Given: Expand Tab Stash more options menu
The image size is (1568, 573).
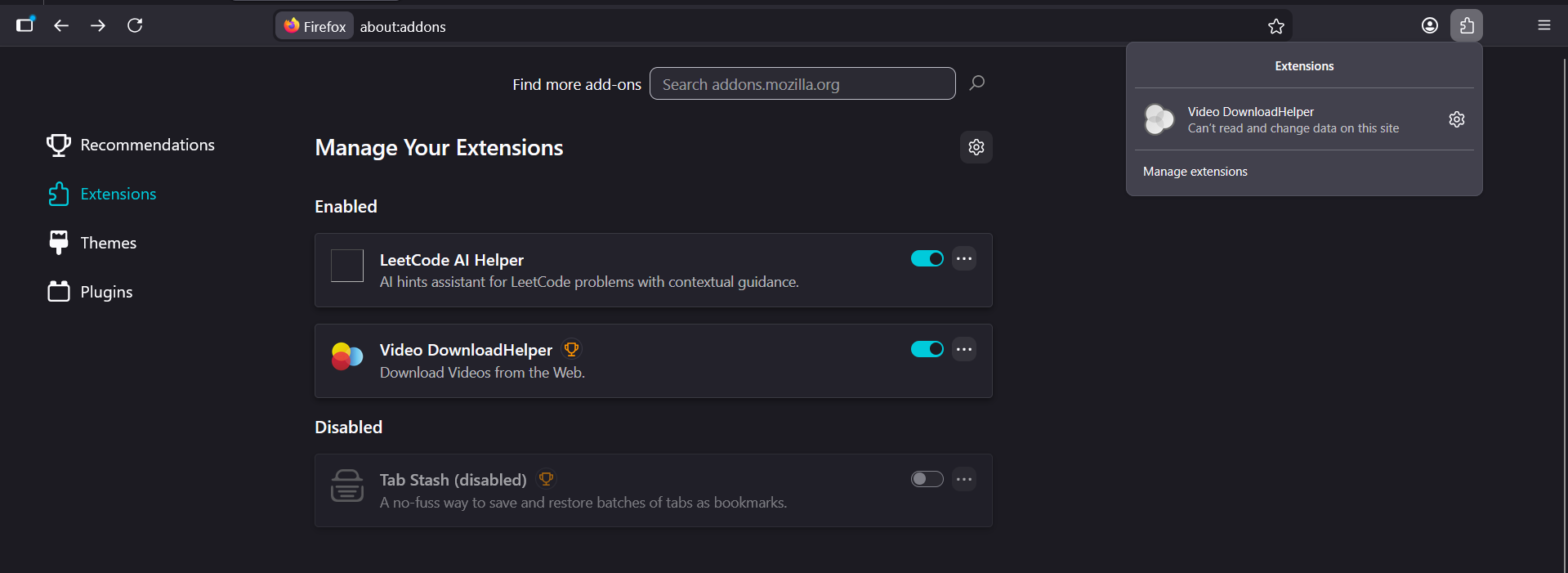Looking at the screenshot, I should [x=964, y=479].
